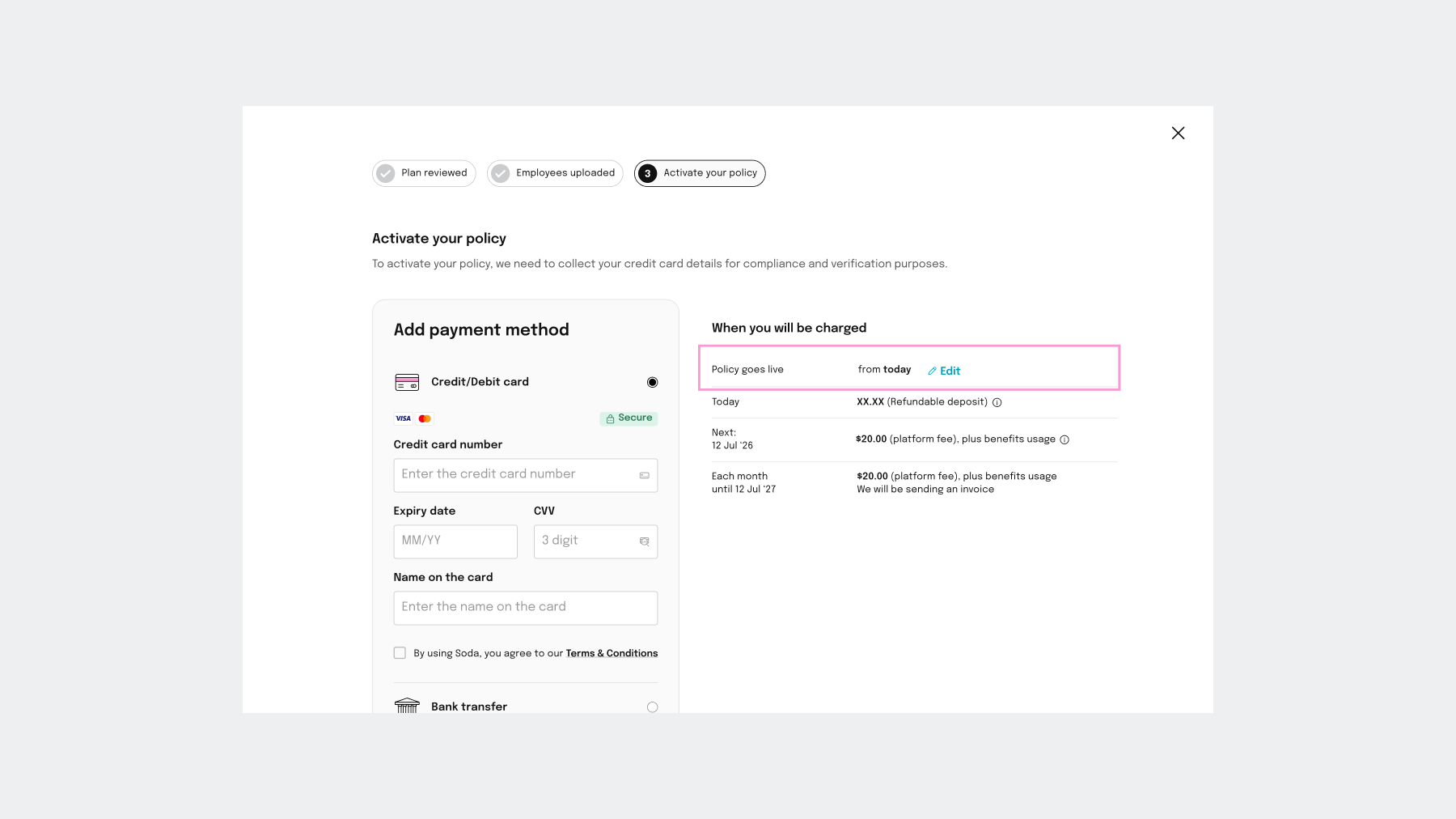Click the bank building icon

pos(407,706)
